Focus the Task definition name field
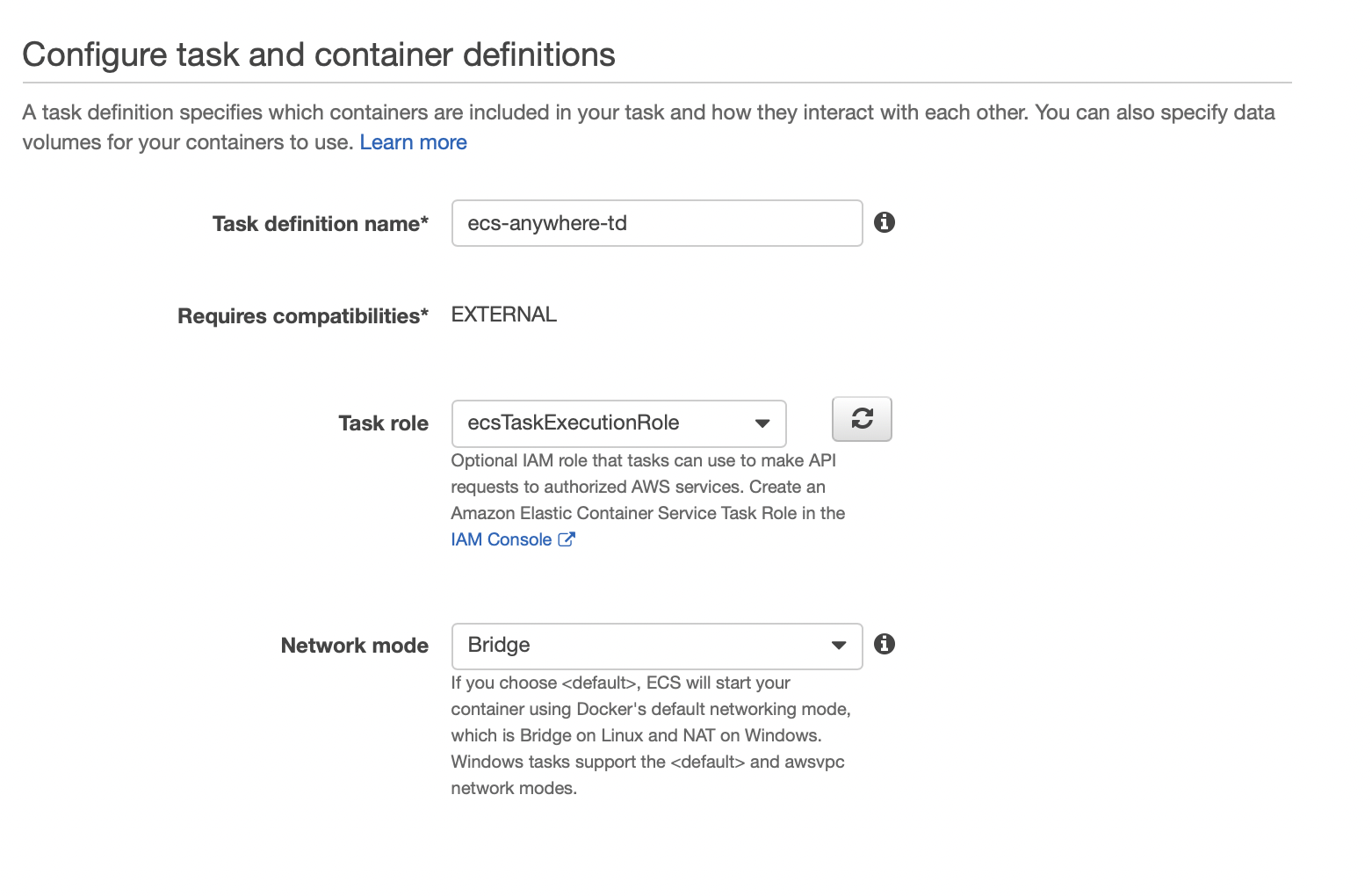The width and height of the screenshot is (1372, 896). tap(655, 223)
